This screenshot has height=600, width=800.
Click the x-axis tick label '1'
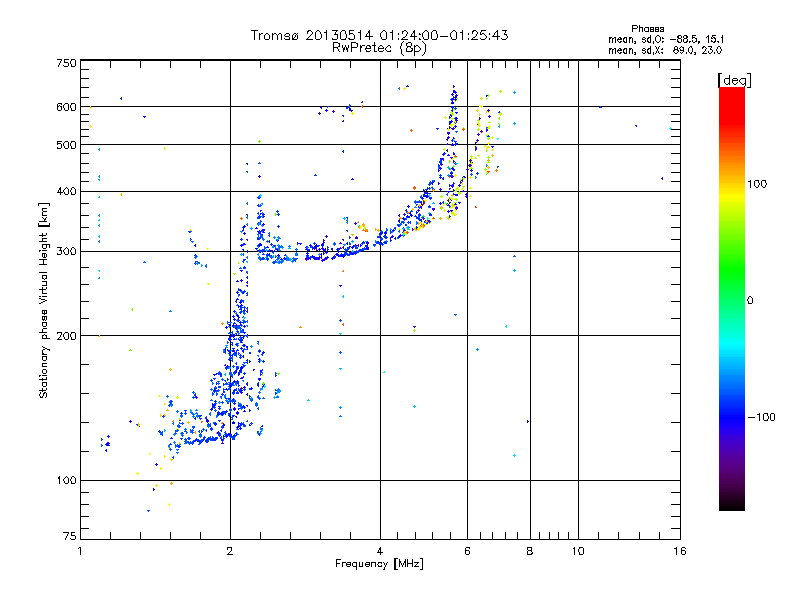80,551
